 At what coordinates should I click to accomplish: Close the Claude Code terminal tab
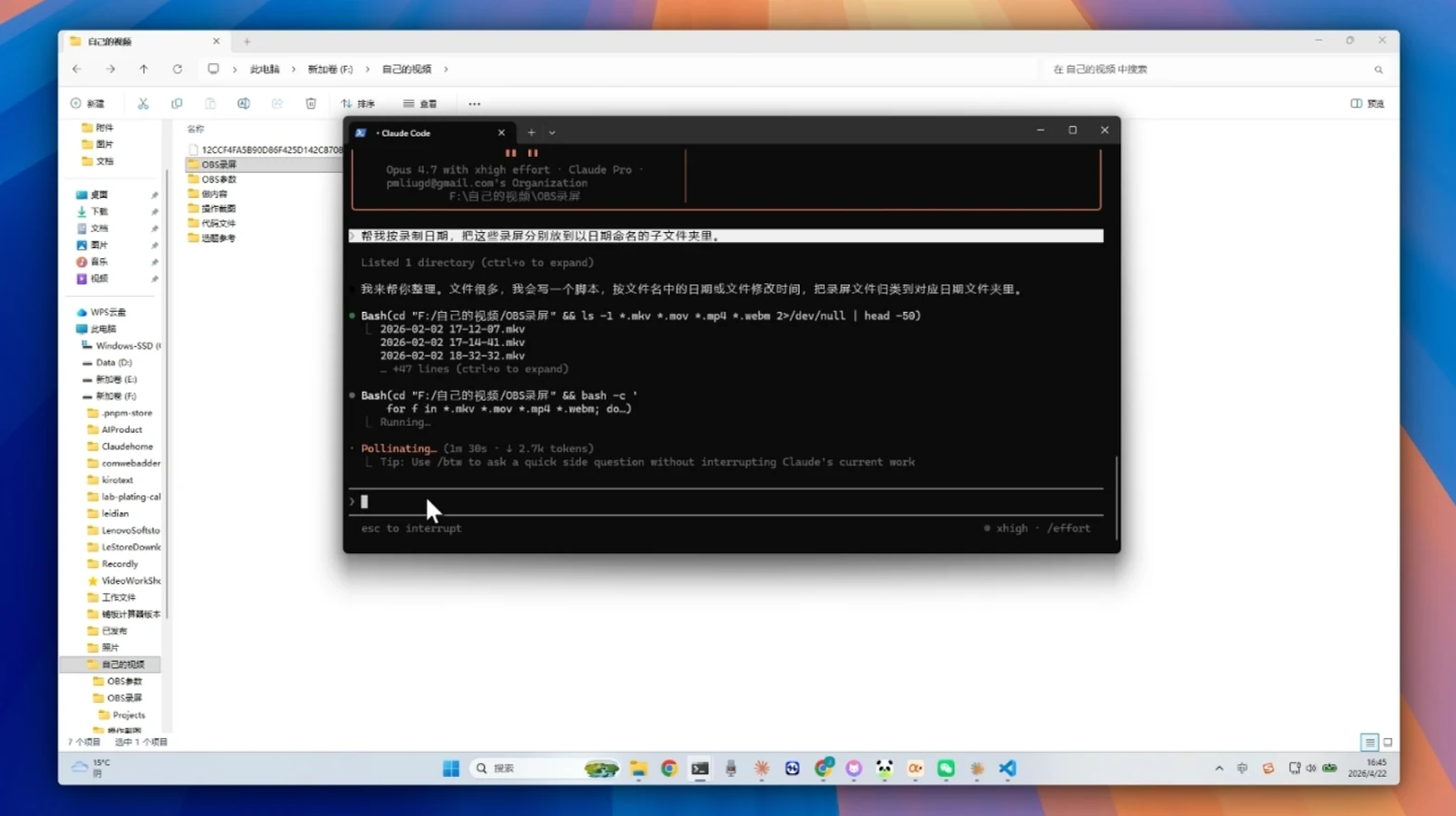point(501,133)
